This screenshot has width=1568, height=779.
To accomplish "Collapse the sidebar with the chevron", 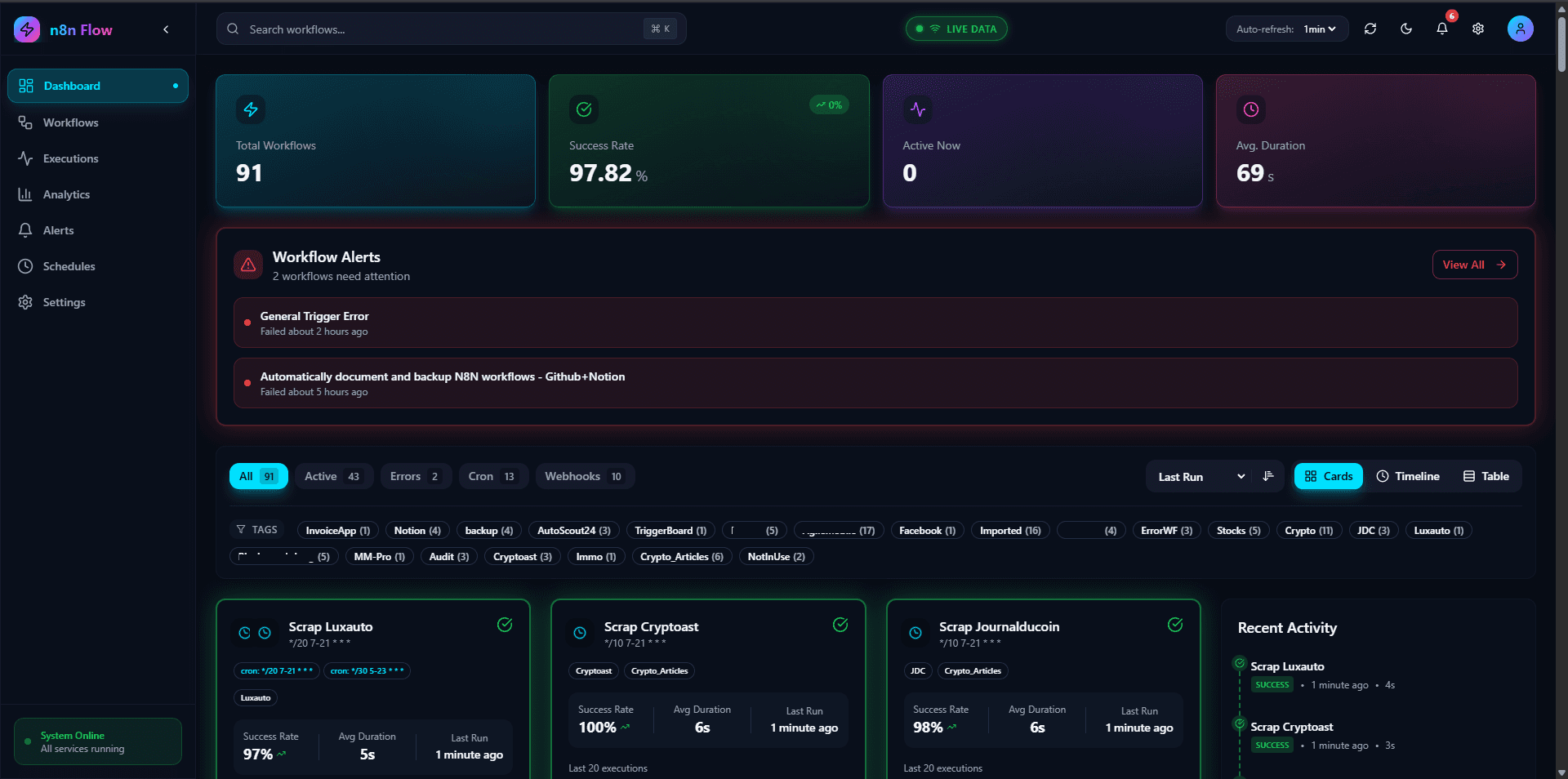I will 166,29.
